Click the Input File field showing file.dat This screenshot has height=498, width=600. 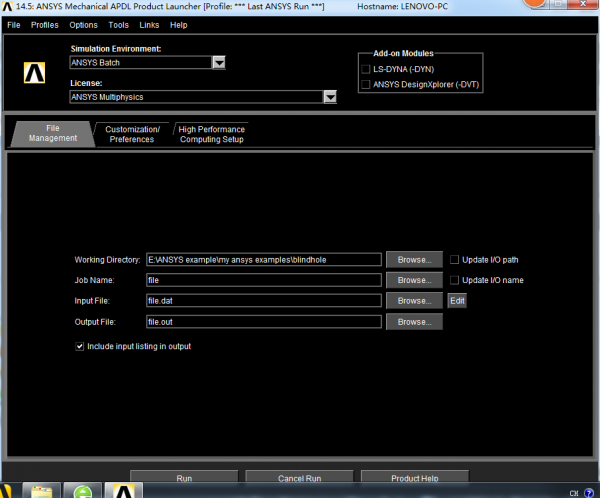tap(264, 301)
